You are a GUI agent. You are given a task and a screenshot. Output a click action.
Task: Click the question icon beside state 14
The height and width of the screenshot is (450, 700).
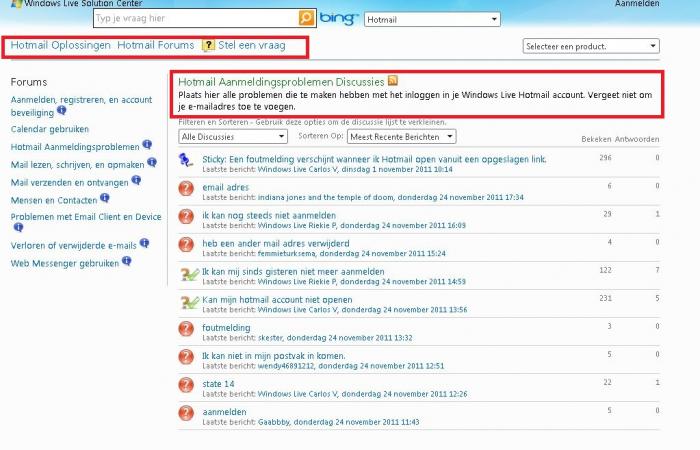(186, 385)
